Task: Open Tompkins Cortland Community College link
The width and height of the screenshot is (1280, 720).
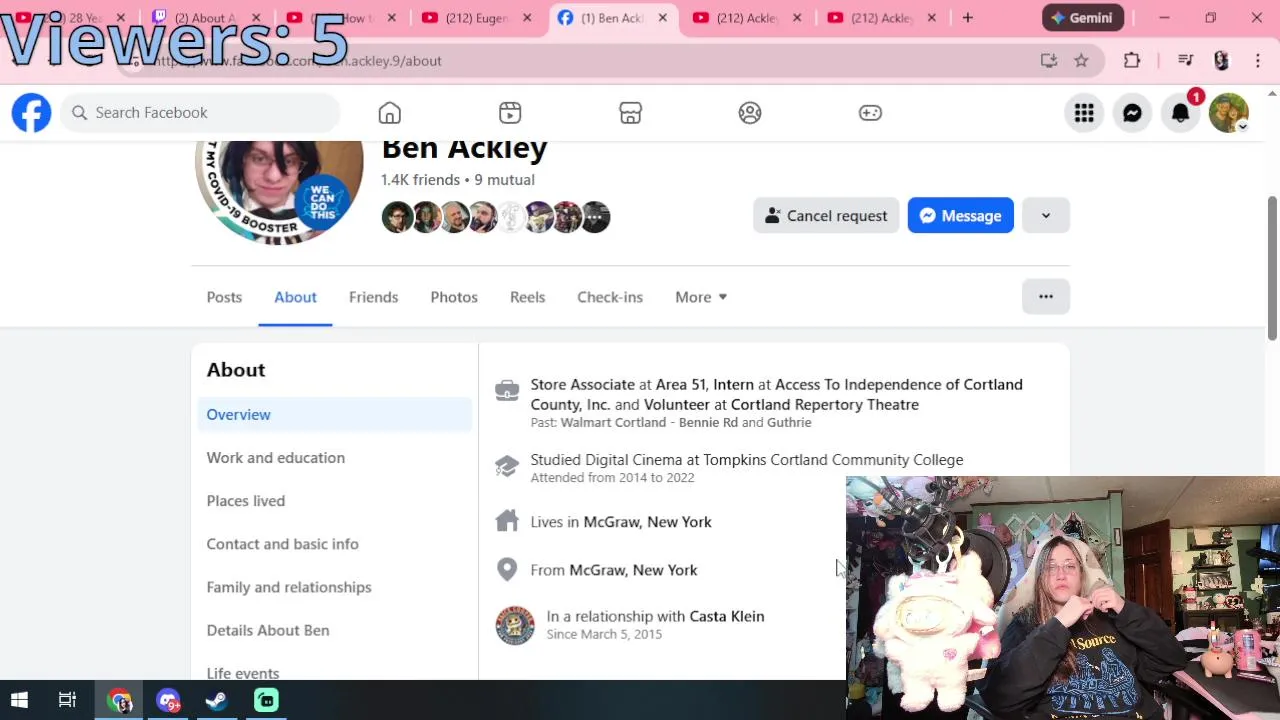Action: 833,460
